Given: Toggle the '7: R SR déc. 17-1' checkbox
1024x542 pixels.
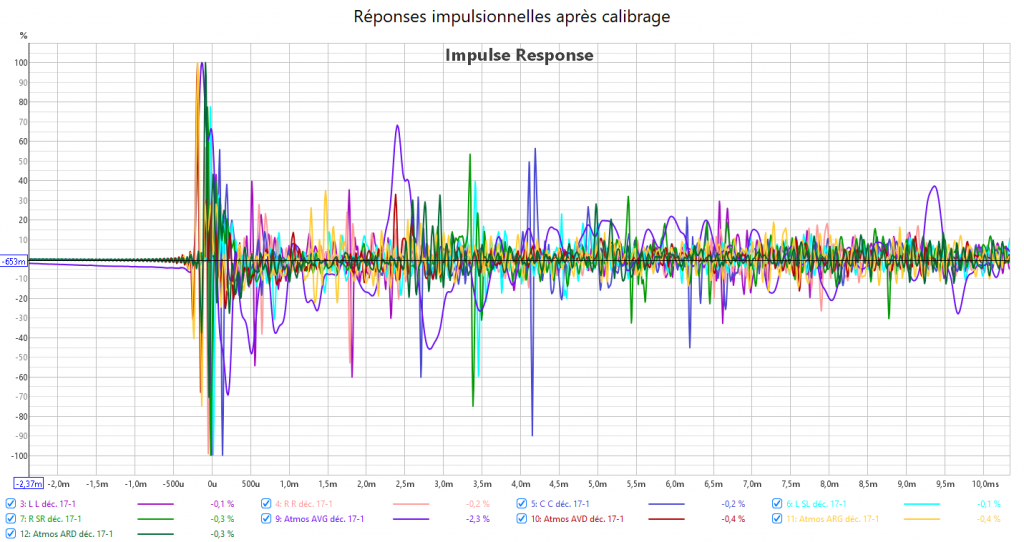Looking at the screenshot, I should click(11, 519).
